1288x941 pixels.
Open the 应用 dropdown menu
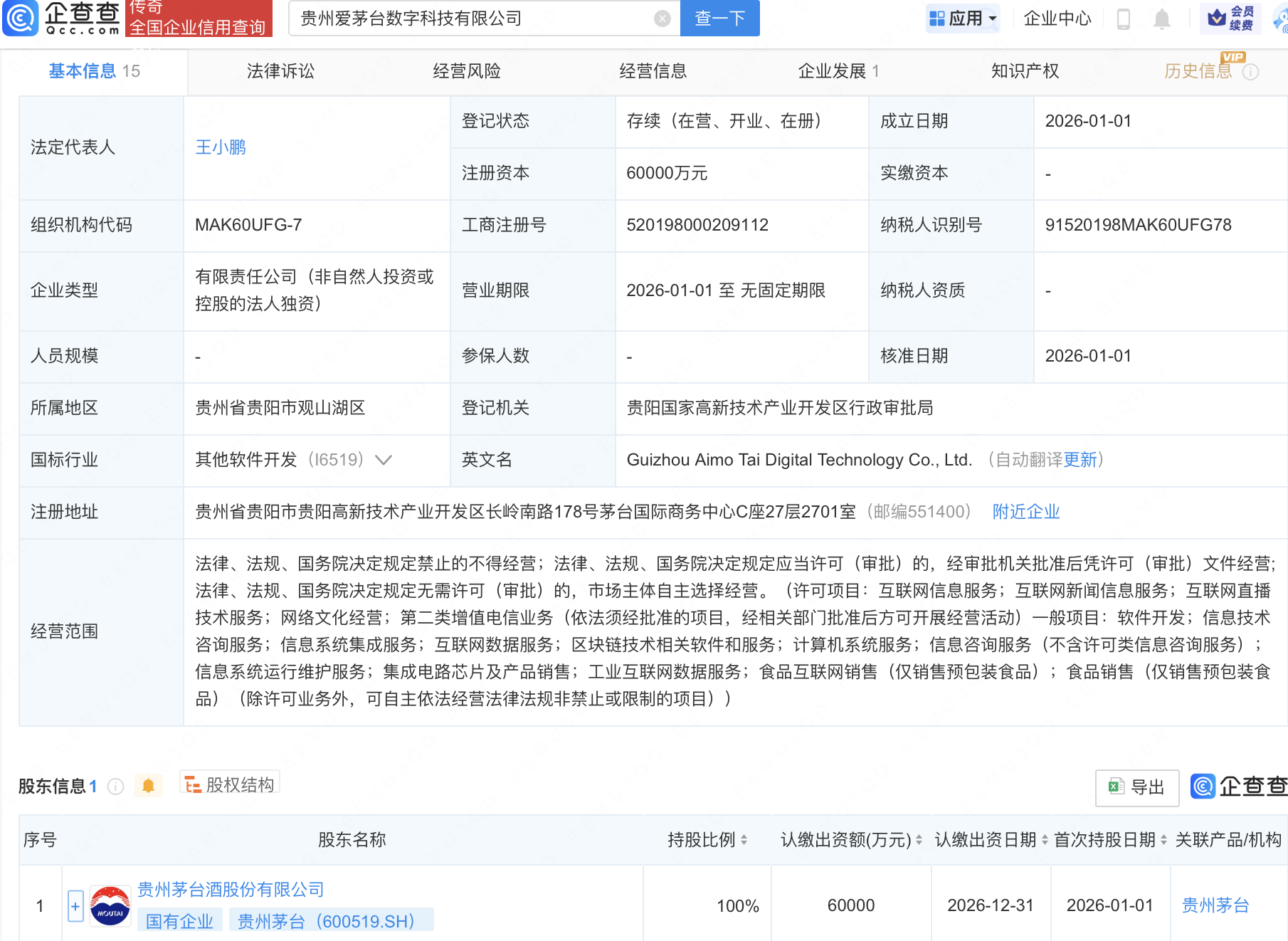pyautogui.click(x=964, y=19)
